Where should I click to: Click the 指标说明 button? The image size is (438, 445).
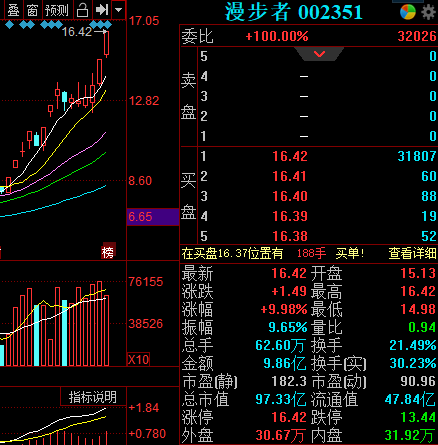93,397
